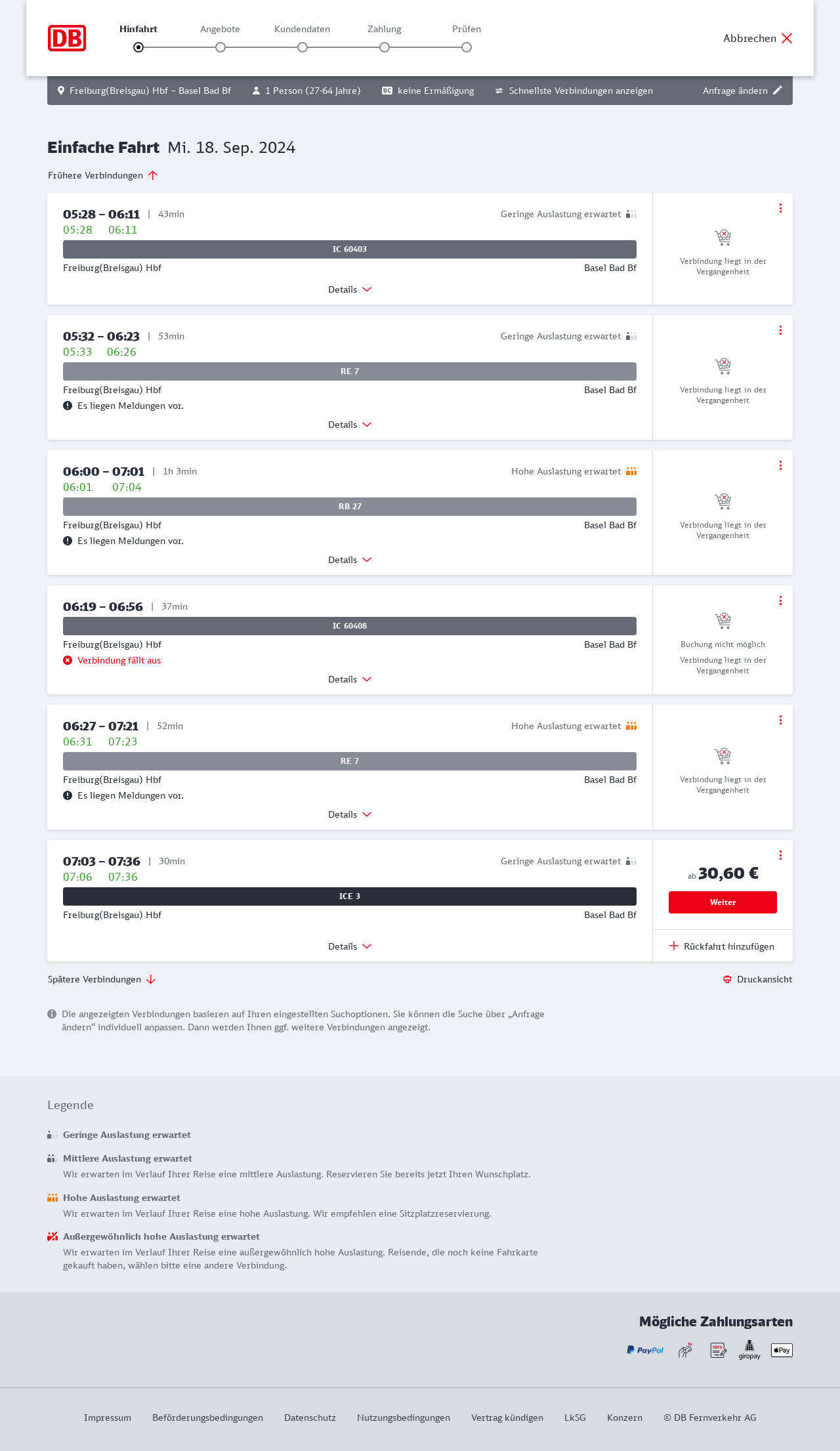
Task: Click the DB logo
Action: [67, 38]
